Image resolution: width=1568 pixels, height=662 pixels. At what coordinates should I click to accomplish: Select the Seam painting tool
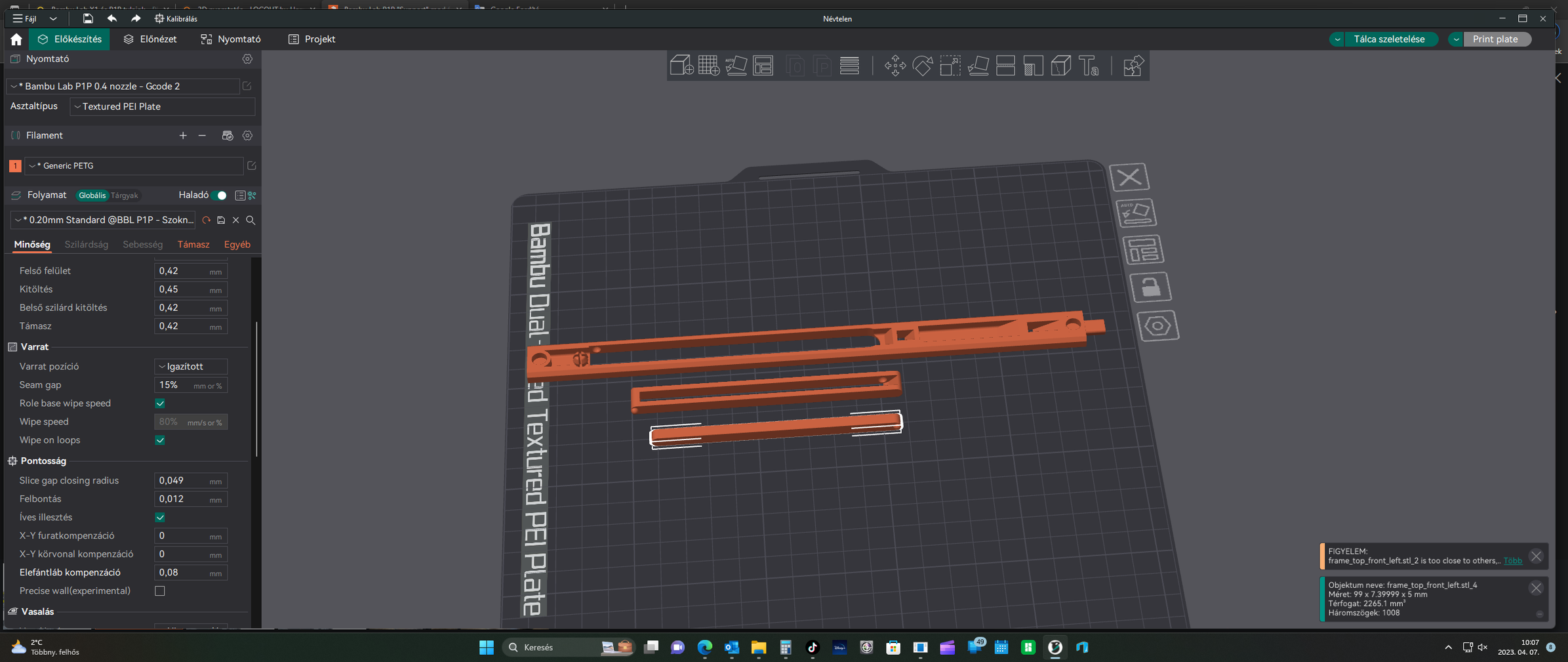click(1061, 66)
